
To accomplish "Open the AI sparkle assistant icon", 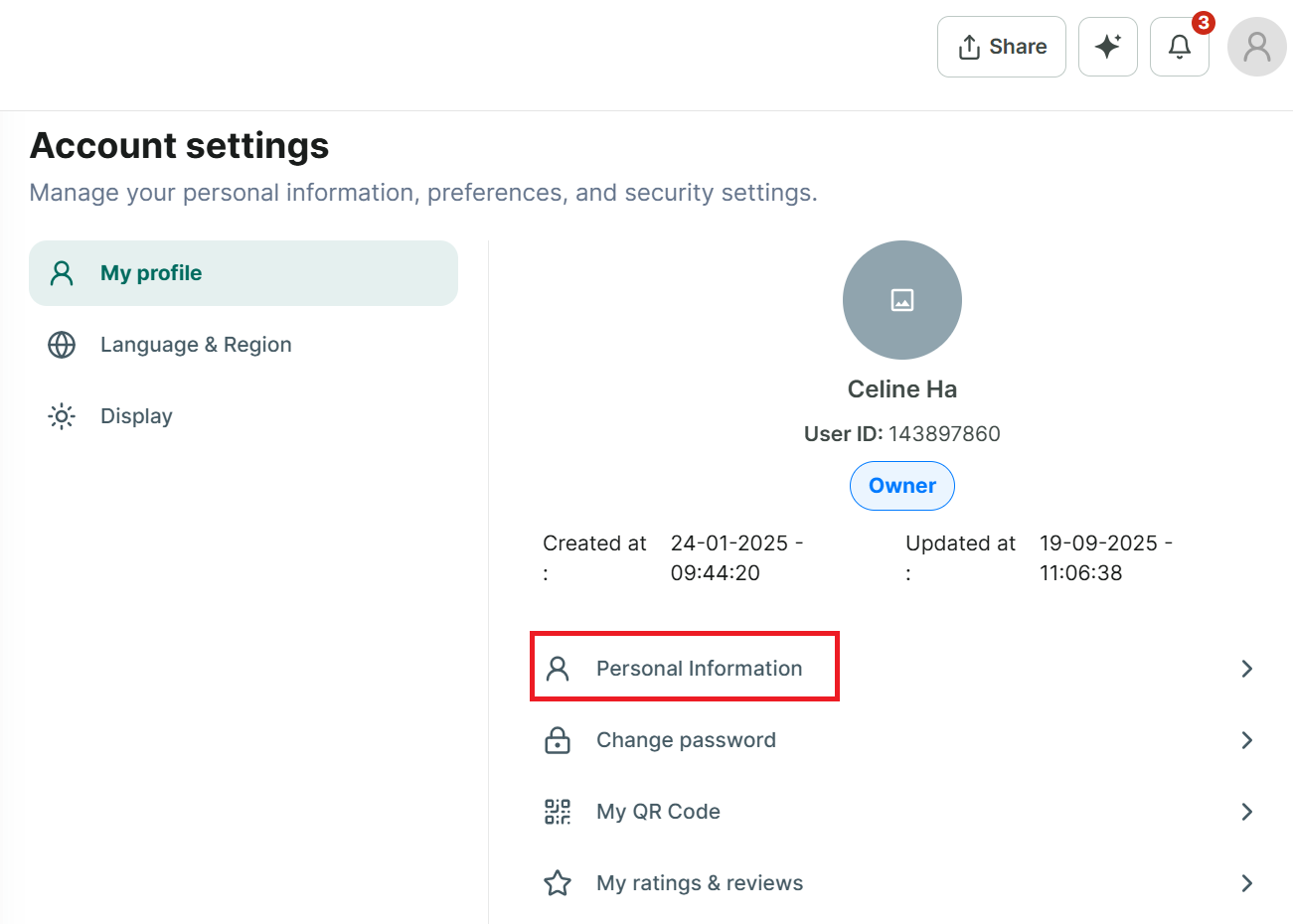I will [x=1108, y=47].
